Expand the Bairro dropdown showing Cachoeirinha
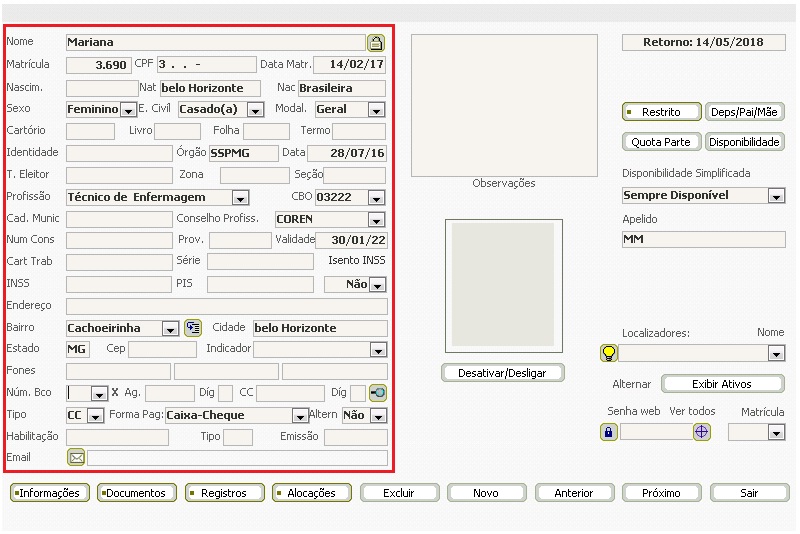The image size is (800, 534). point(170,329)
